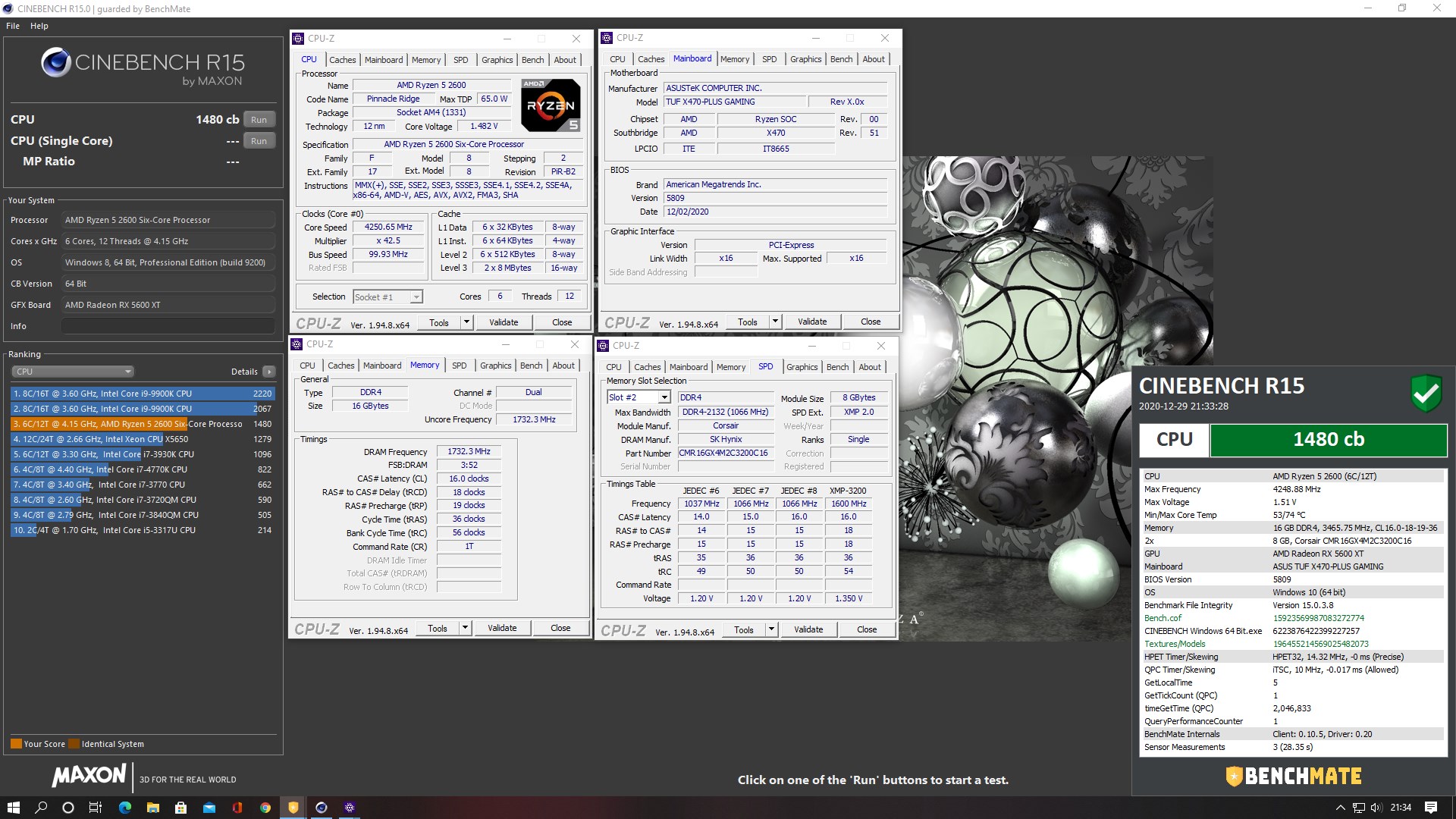Open the Action Center notifications icon

(x=1431, y=808)
